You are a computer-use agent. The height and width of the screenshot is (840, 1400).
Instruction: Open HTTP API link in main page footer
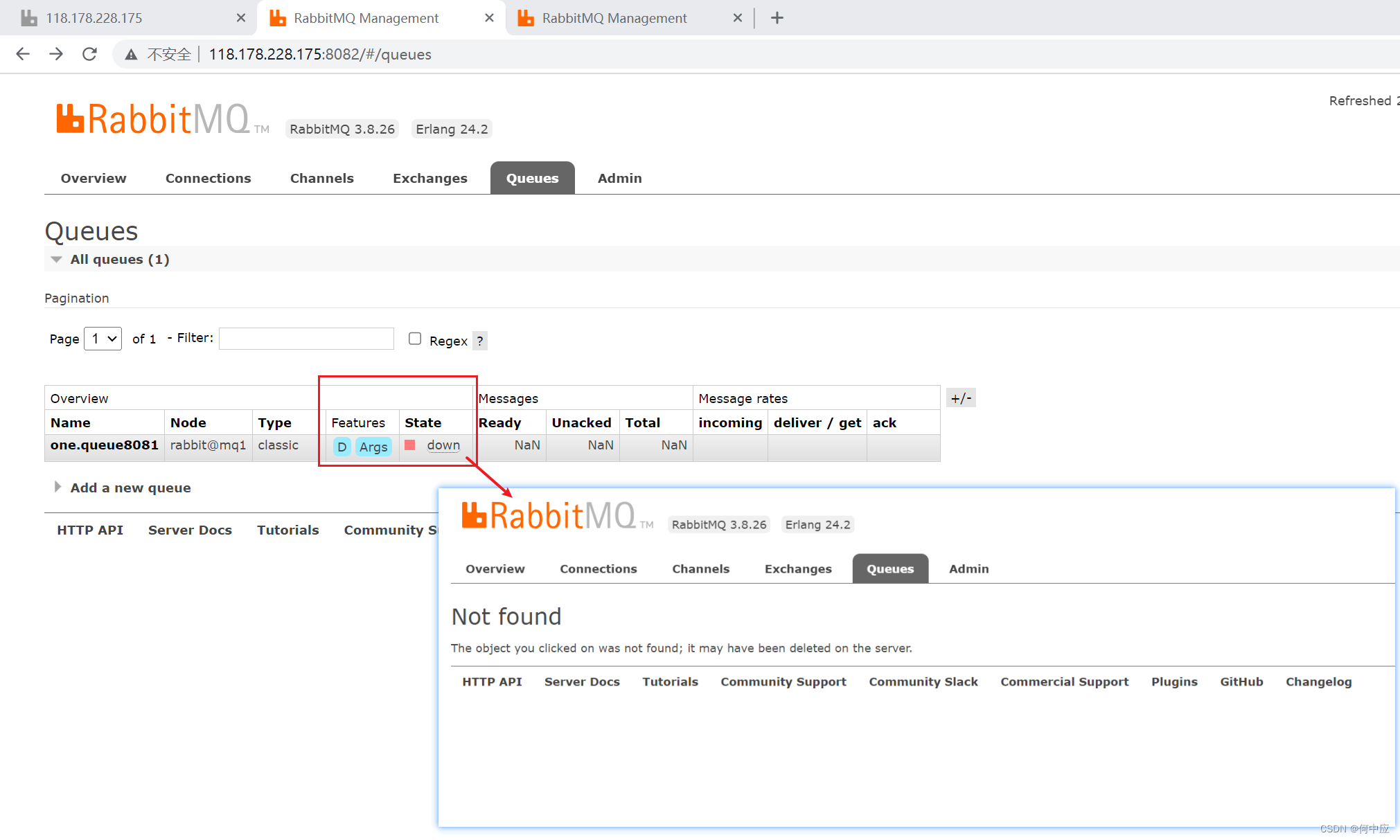(x=90, y=530)
